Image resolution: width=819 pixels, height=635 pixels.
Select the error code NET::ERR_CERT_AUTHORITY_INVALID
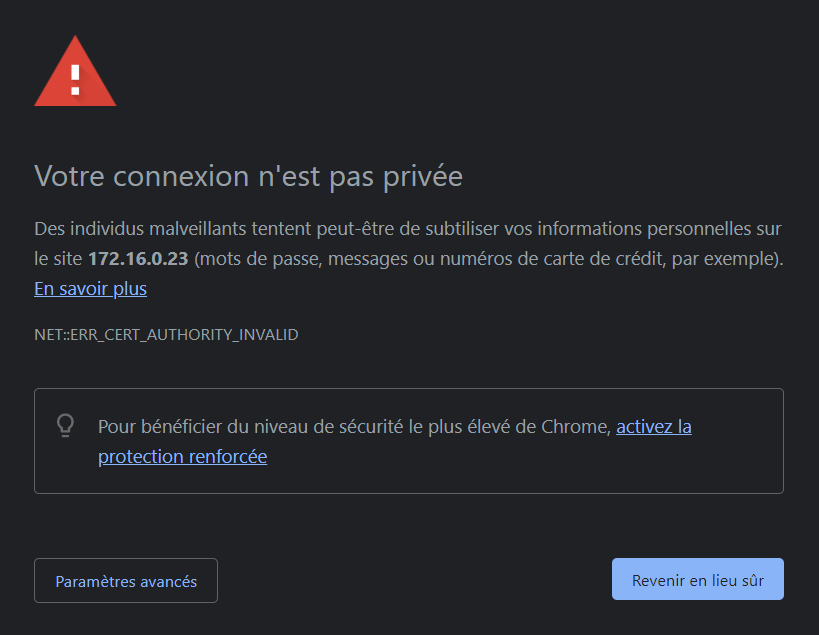[x=166, y=334]
